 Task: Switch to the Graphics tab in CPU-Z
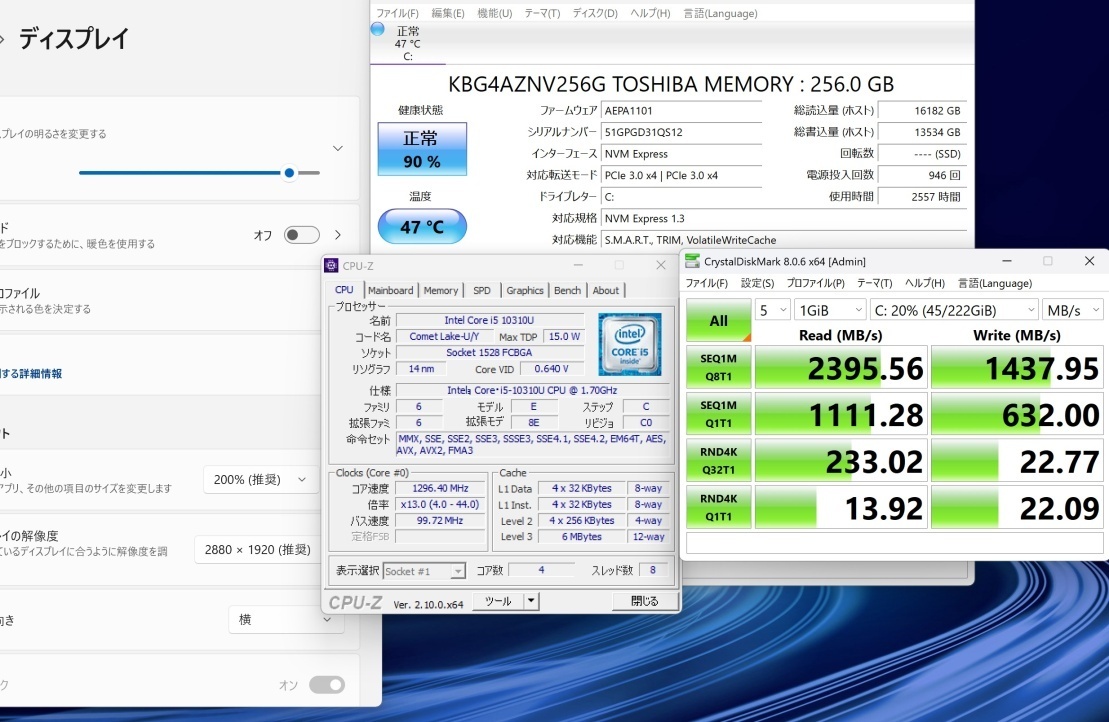525,290
